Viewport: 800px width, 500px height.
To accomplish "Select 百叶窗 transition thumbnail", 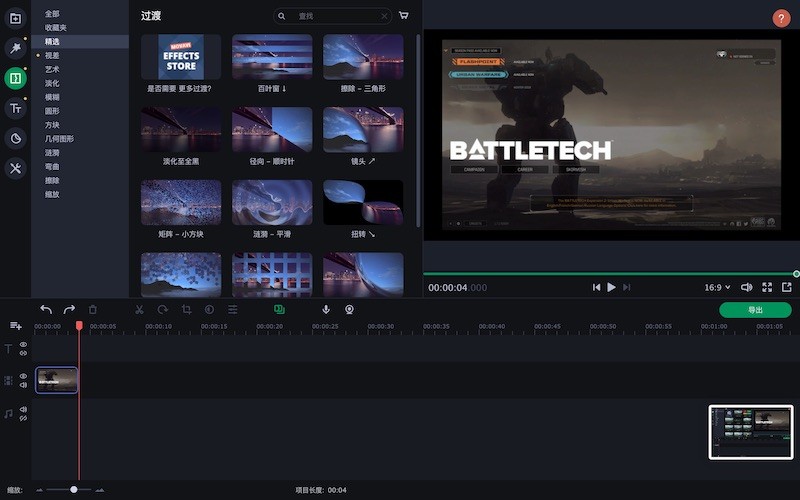I will 272,57.
